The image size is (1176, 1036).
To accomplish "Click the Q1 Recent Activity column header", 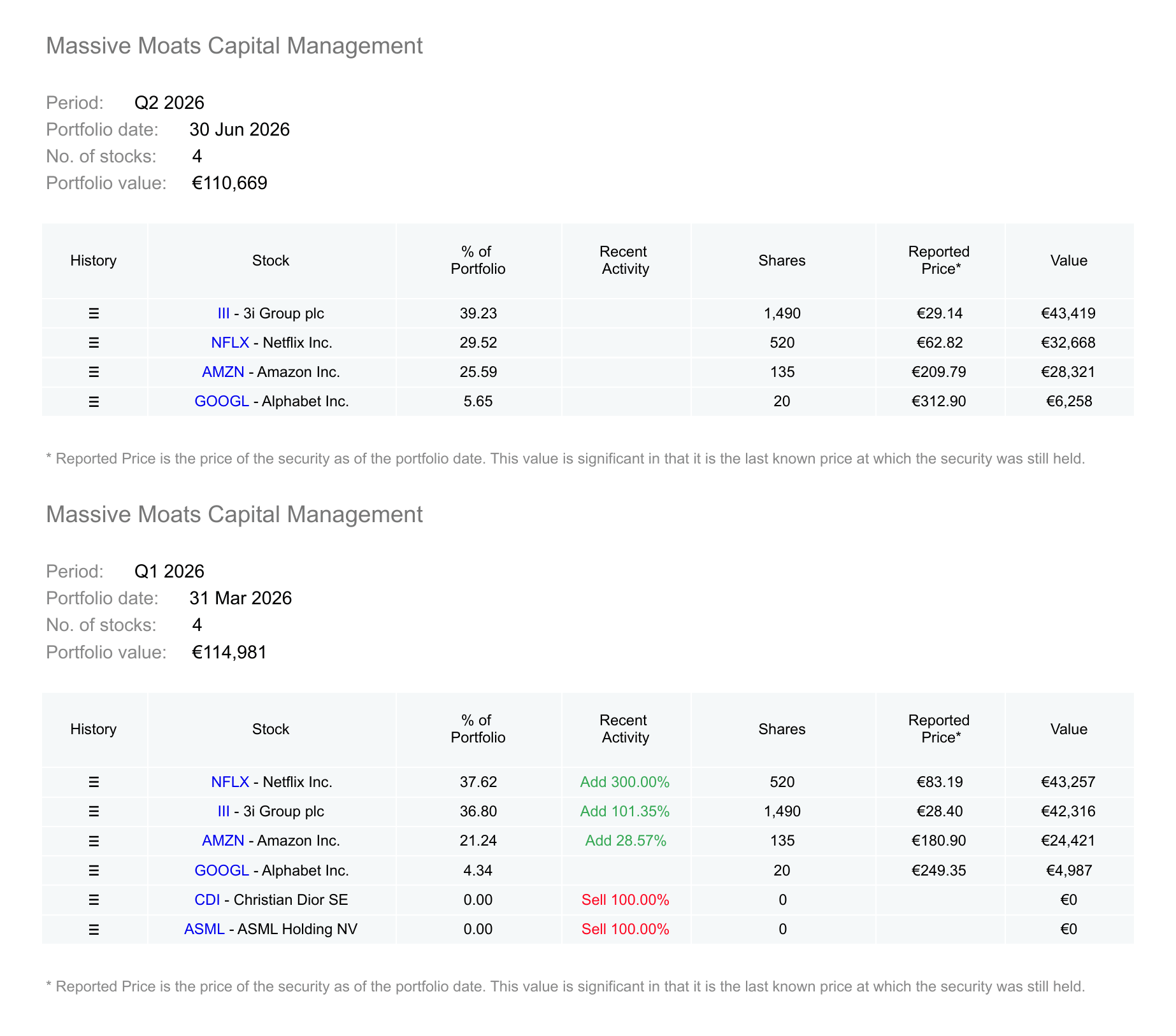I will tap(625, 729).
